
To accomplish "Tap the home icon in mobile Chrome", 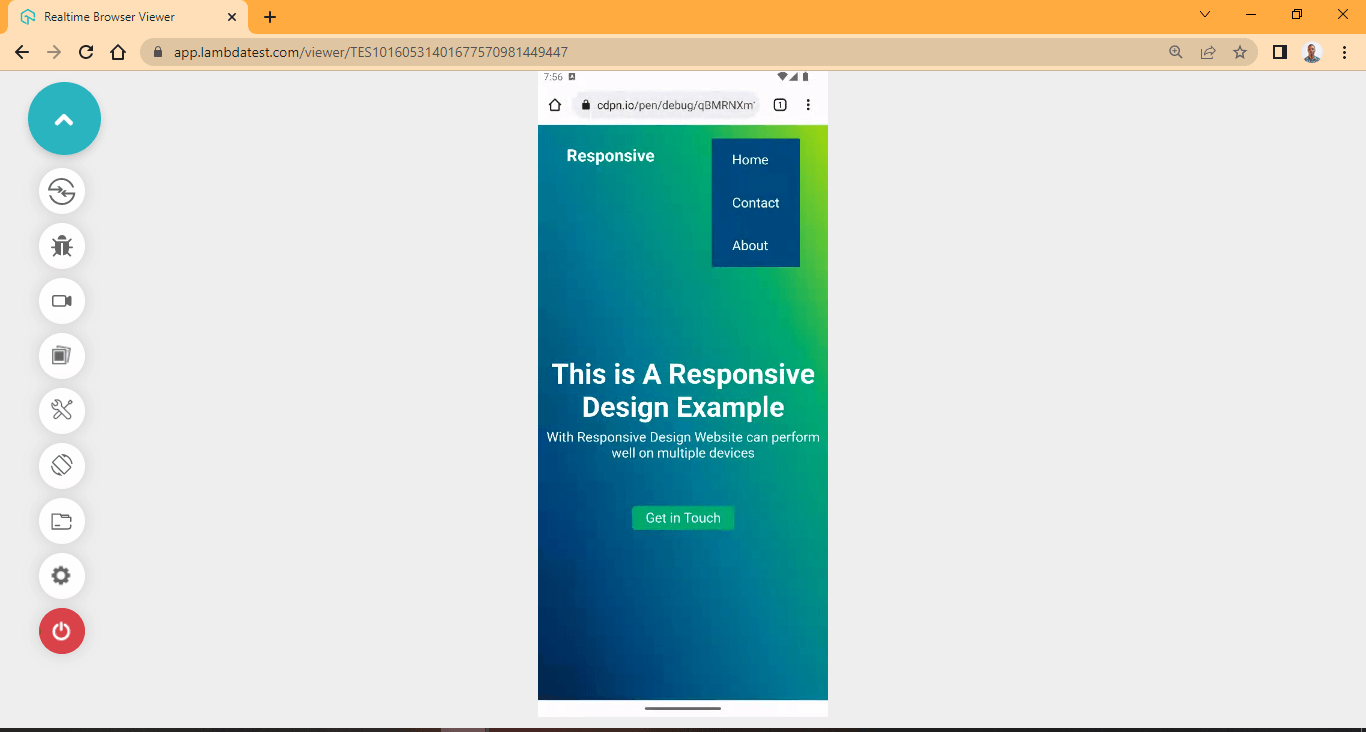I will point(554,103).
